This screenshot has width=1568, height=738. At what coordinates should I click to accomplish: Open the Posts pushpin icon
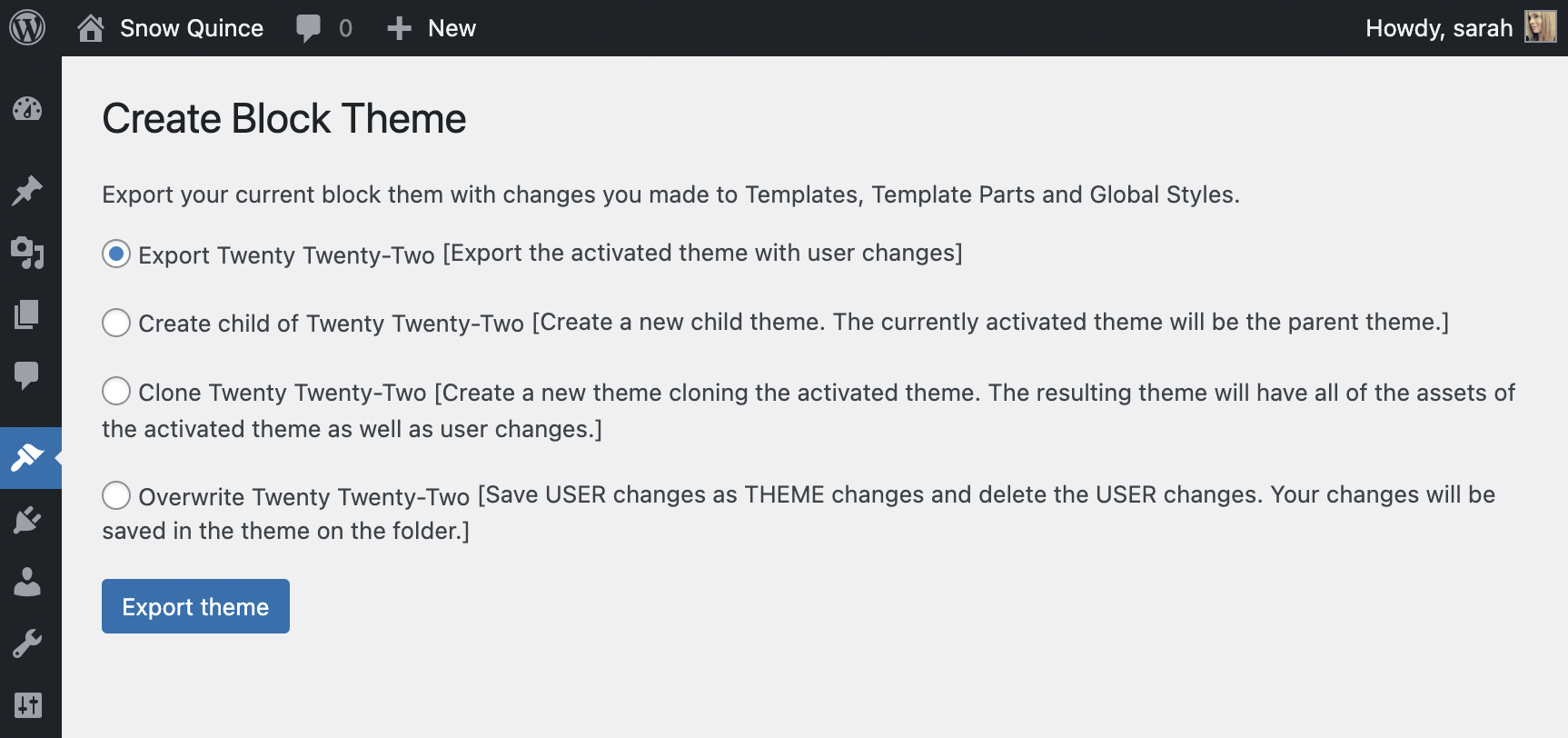[27, 190]
